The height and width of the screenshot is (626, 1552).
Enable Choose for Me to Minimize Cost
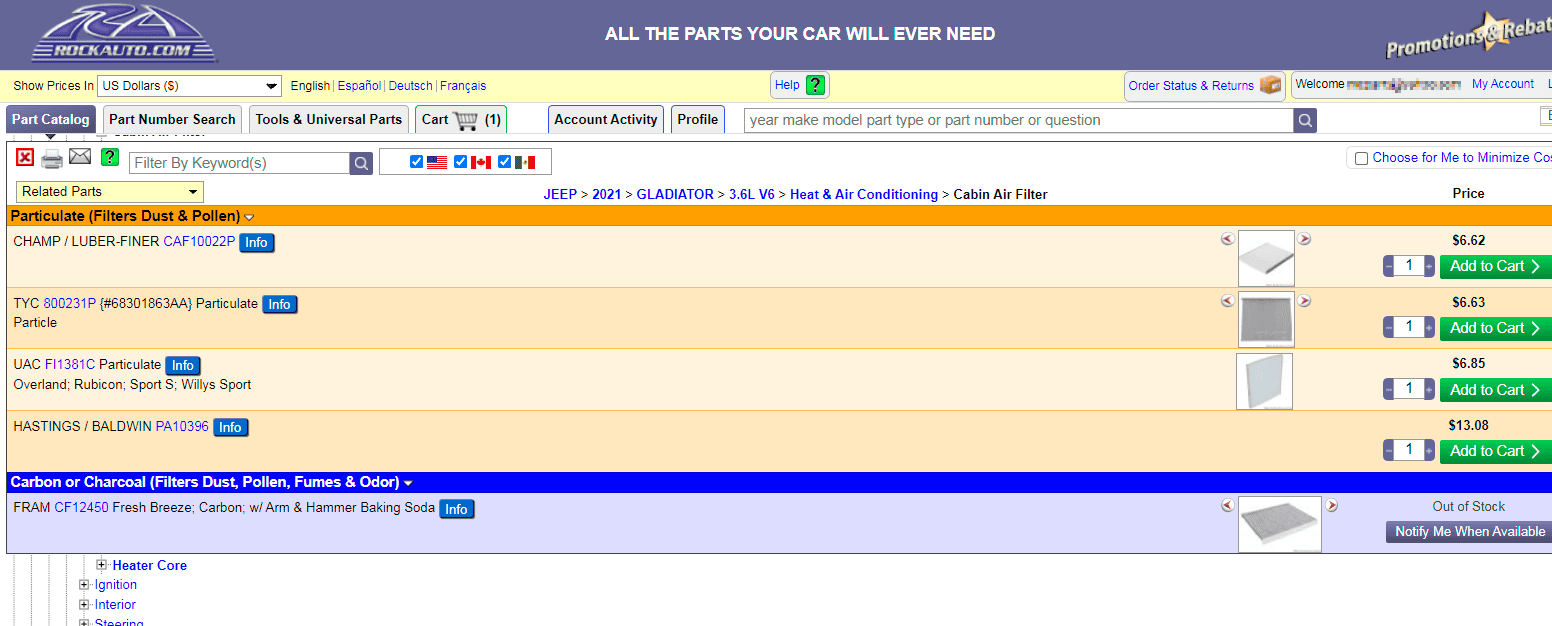point(1361,158)
